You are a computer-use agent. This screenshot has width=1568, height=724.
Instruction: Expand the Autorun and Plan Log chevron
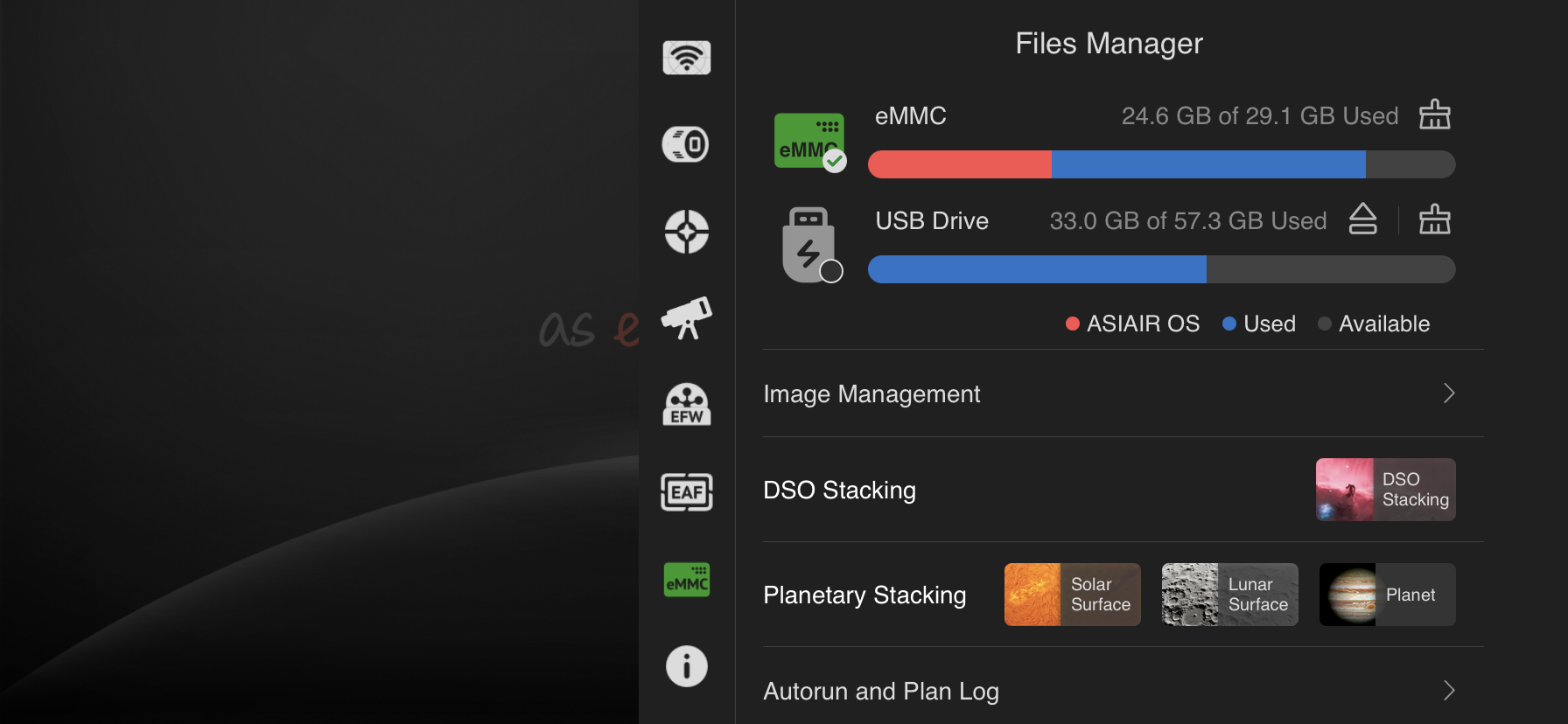[x=1449, y=691]
